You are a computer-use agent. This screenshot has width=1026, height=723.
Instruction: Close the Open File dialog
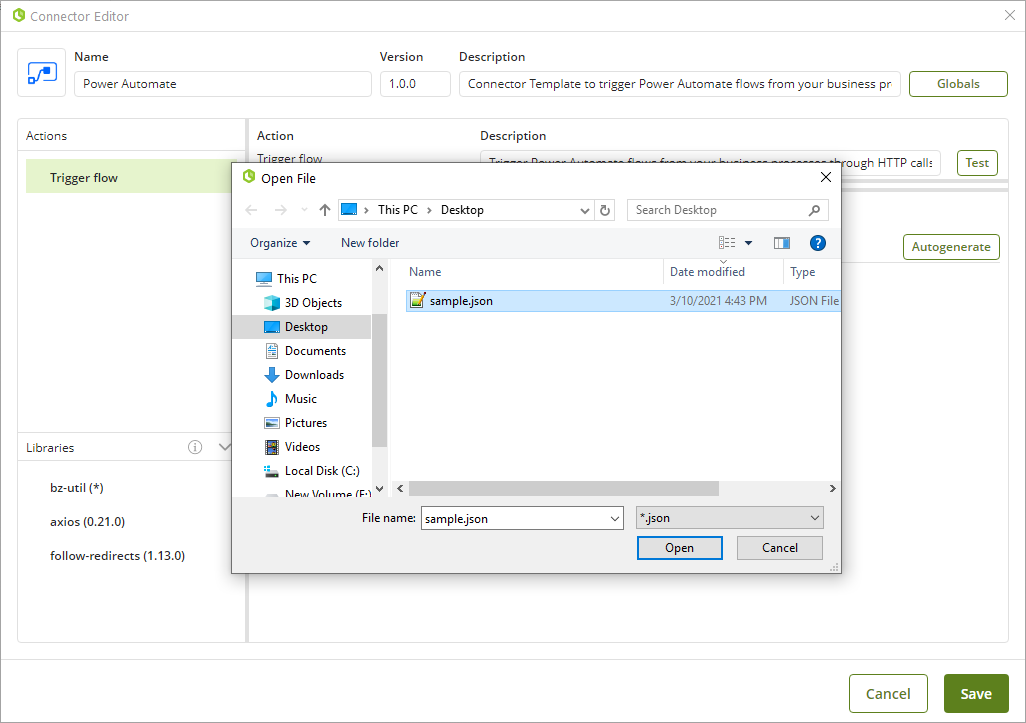point(826,177)
